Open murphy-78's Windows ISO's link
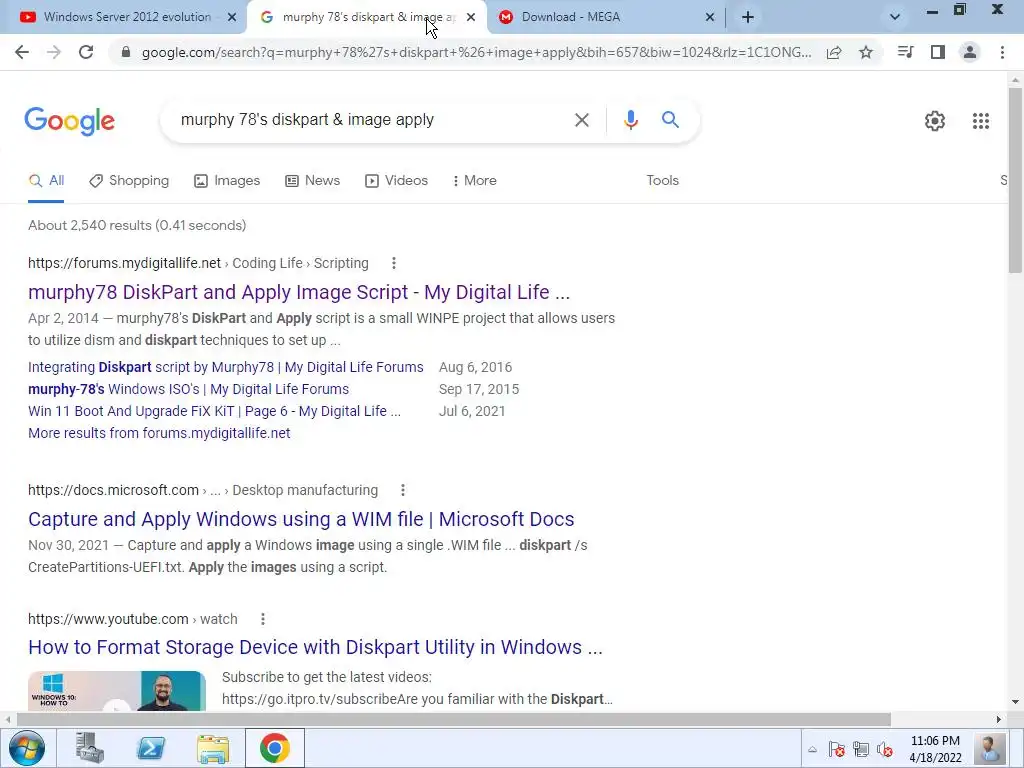The width and height of the screenshot is (1024, 768). tap(189, 389)
